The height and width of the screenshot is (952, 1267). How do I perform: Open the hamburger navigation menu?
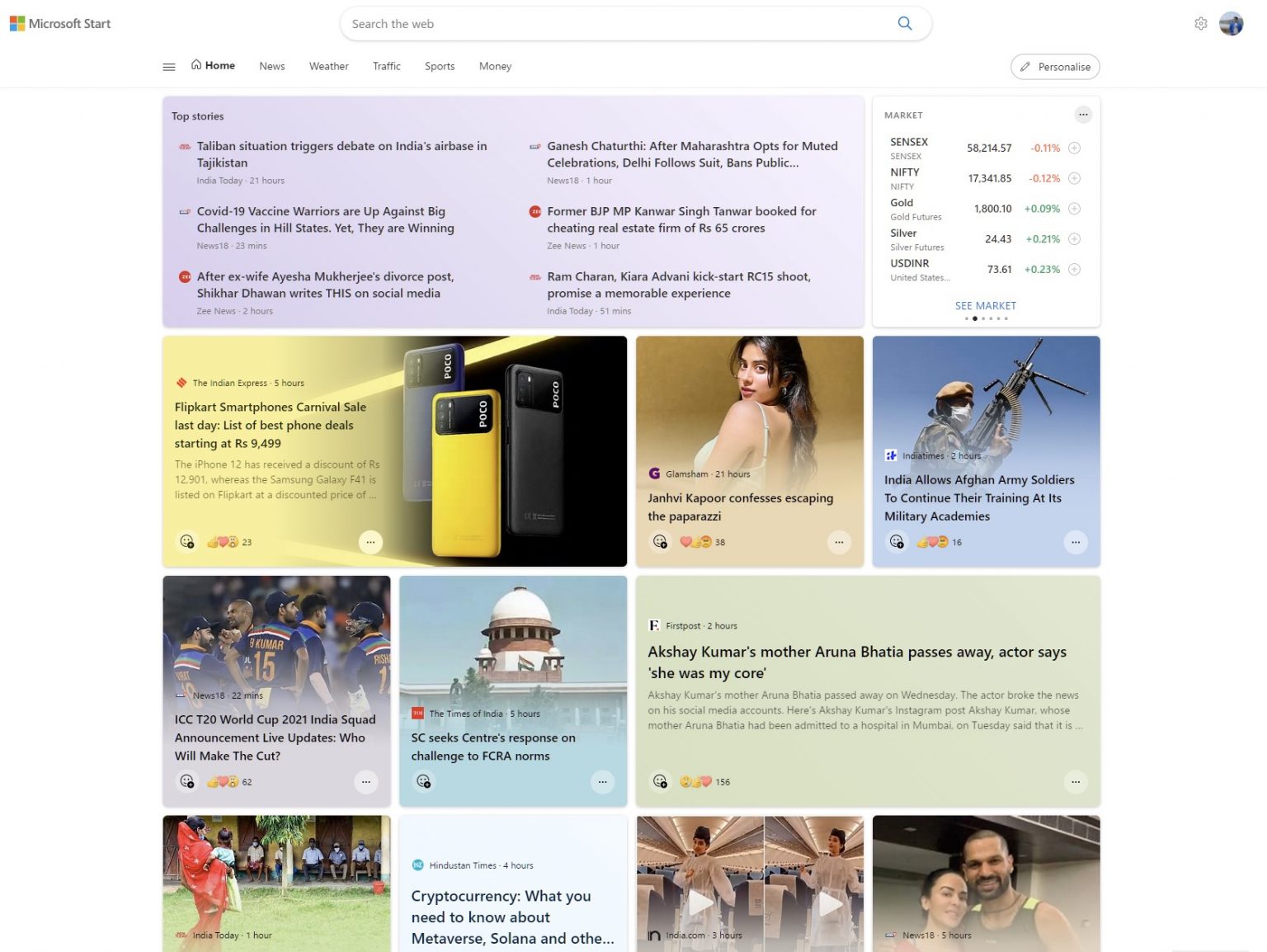[x=169, y=66]
